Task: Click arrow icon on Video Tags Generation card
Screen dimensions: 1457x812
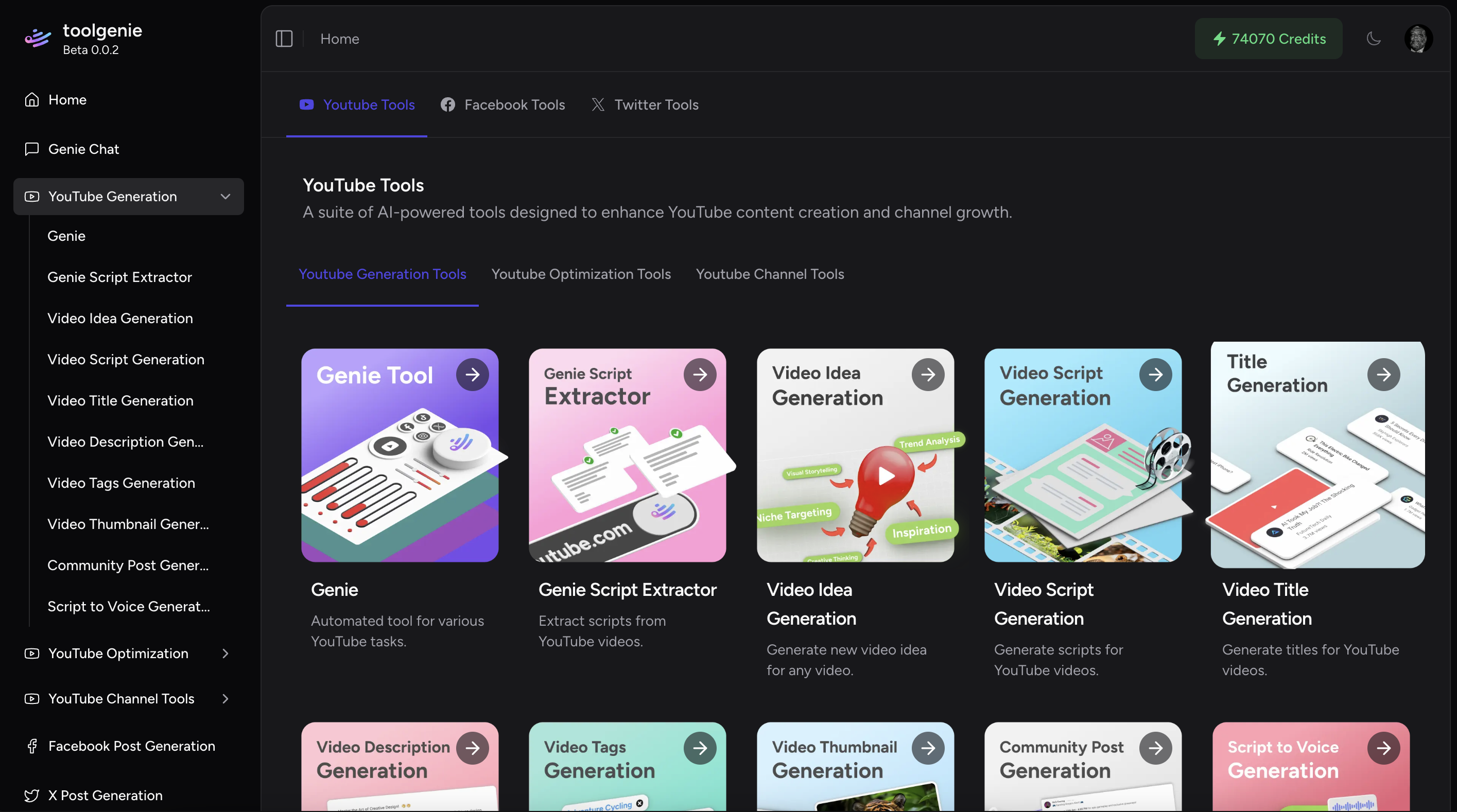Action: tap(700, 748)
